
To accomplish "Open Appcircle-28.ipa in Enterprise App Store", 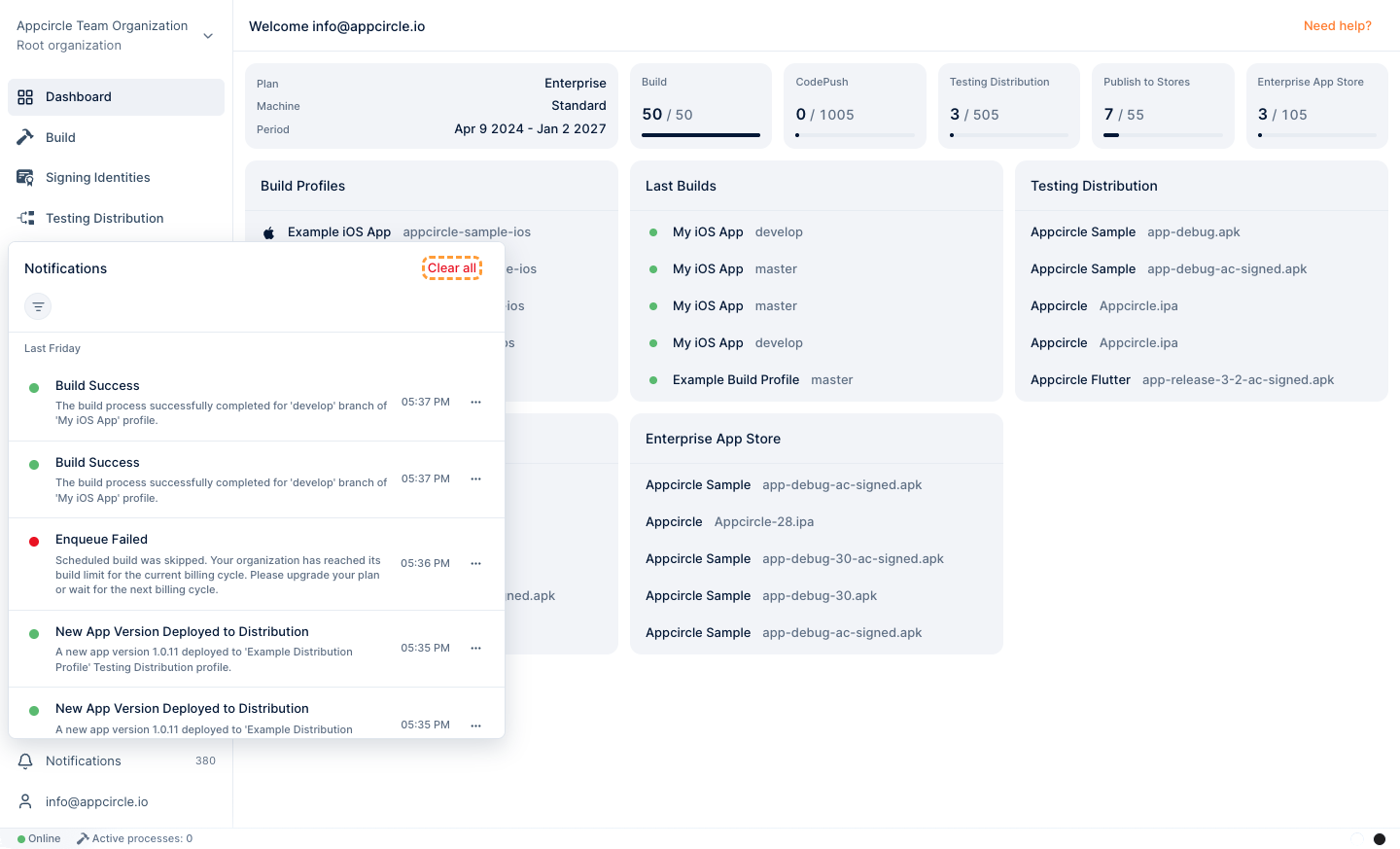I will 817,522.
